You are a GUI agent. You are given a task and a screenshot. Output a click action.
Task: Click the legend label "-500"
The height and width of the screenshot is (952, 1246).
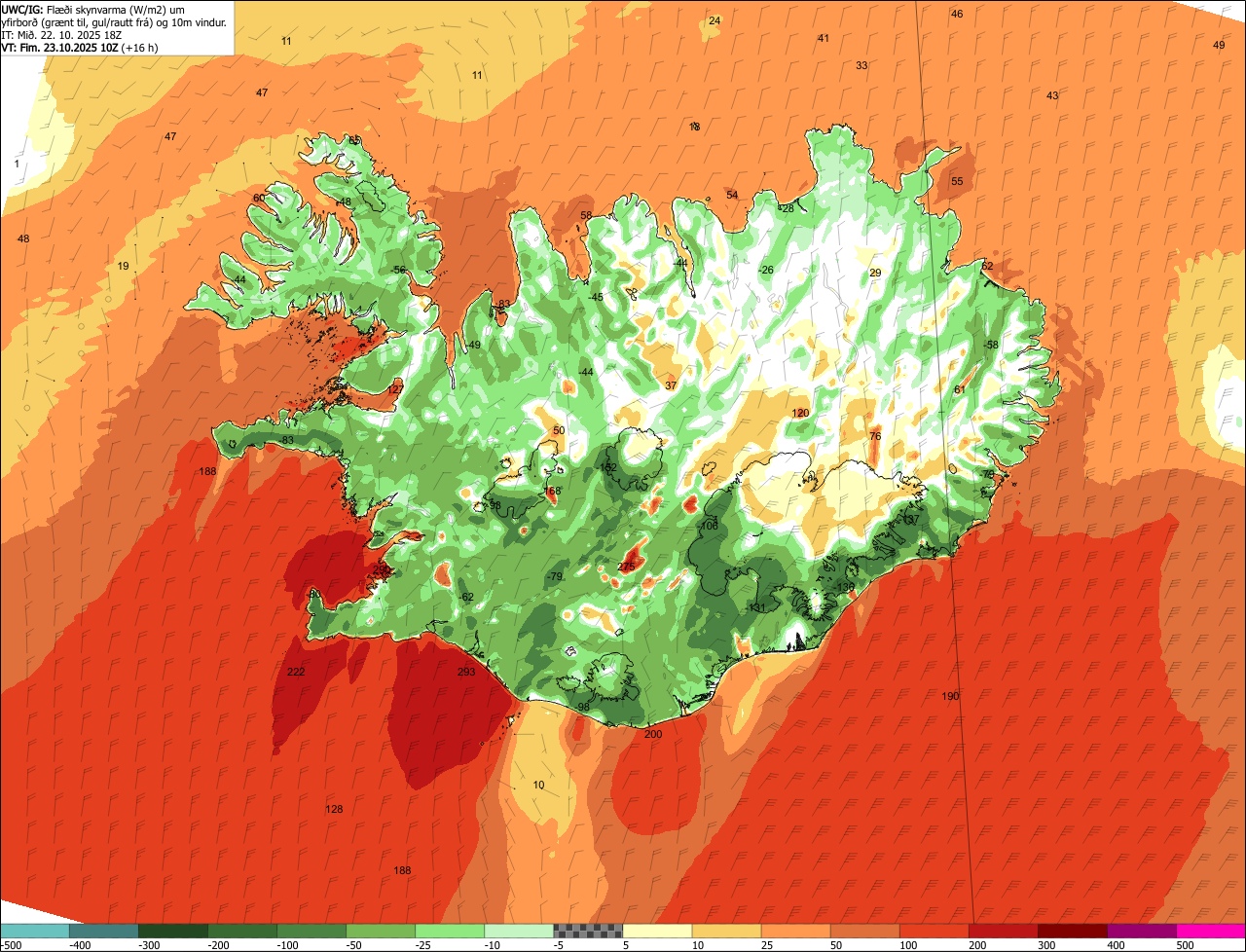[11, 945]
